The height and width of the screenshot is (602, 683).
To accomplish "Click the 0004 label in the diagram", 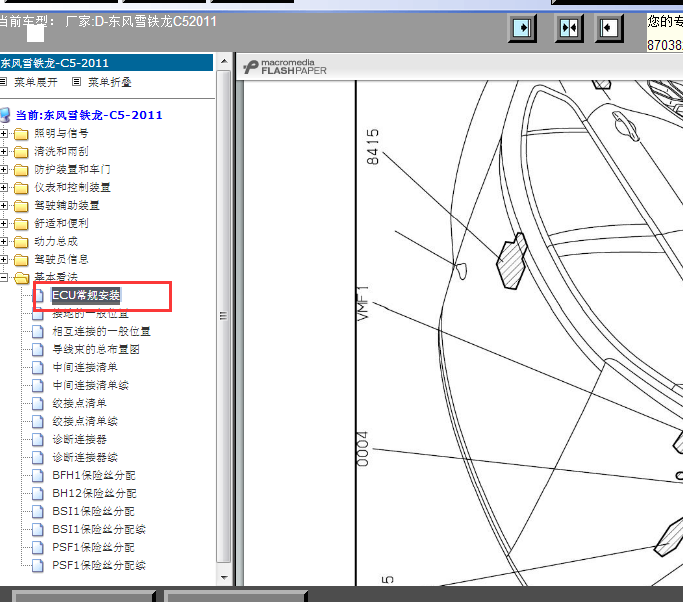I will point(362,449).
